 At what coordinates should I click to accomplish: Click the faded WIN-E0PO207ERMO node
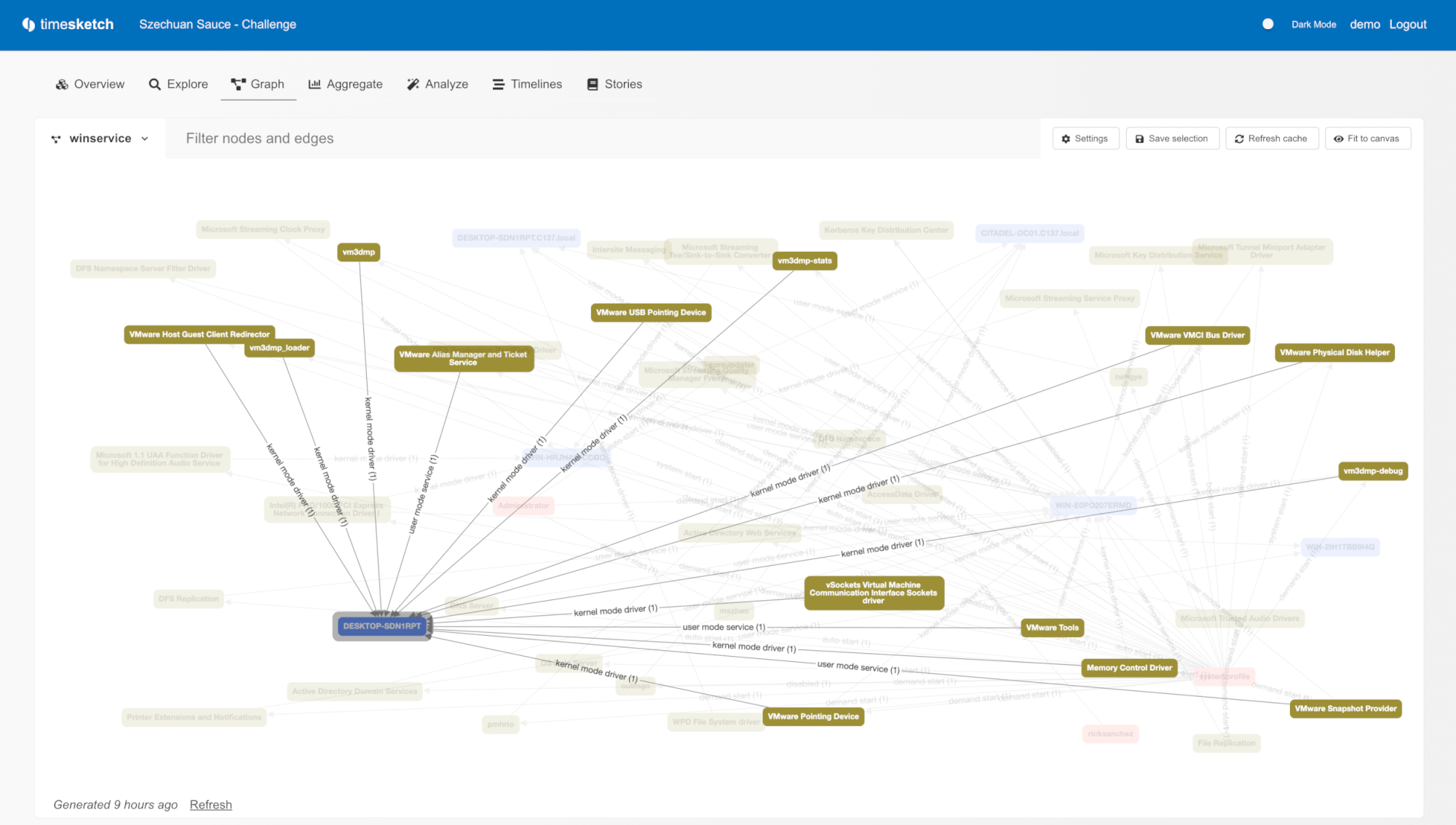pos(1093,505)
